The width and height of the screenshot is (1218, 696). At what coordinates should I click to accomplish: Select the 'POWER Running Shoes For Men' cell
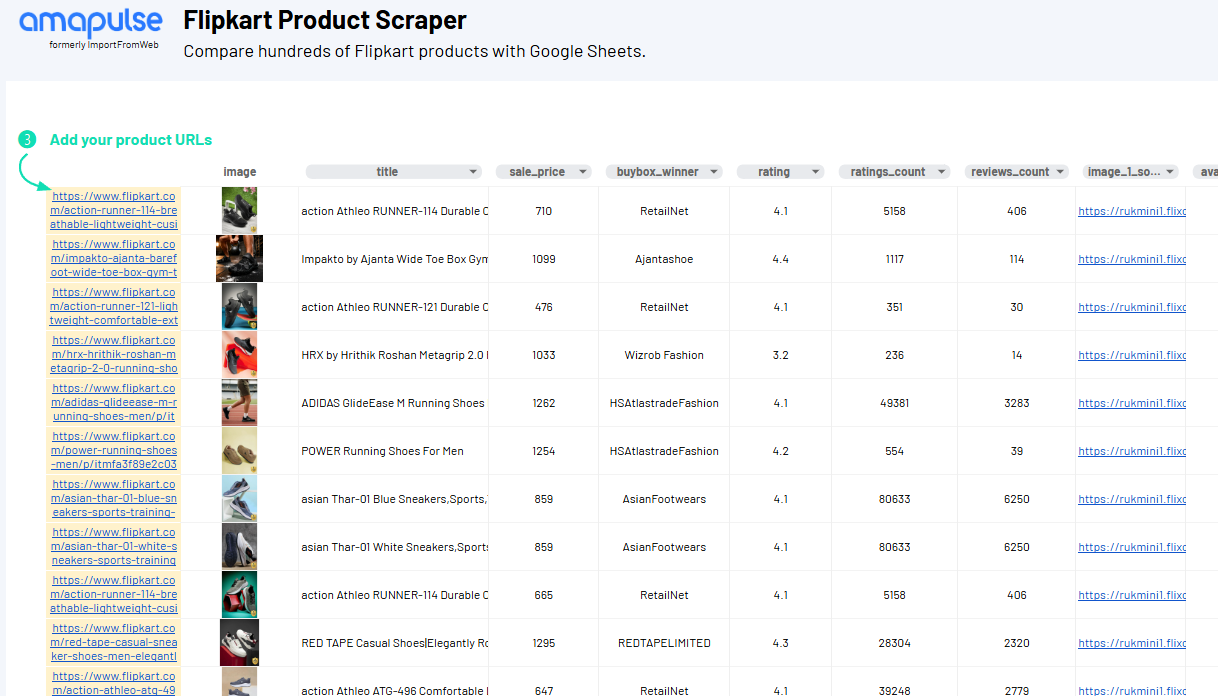(x=394, y=451)
